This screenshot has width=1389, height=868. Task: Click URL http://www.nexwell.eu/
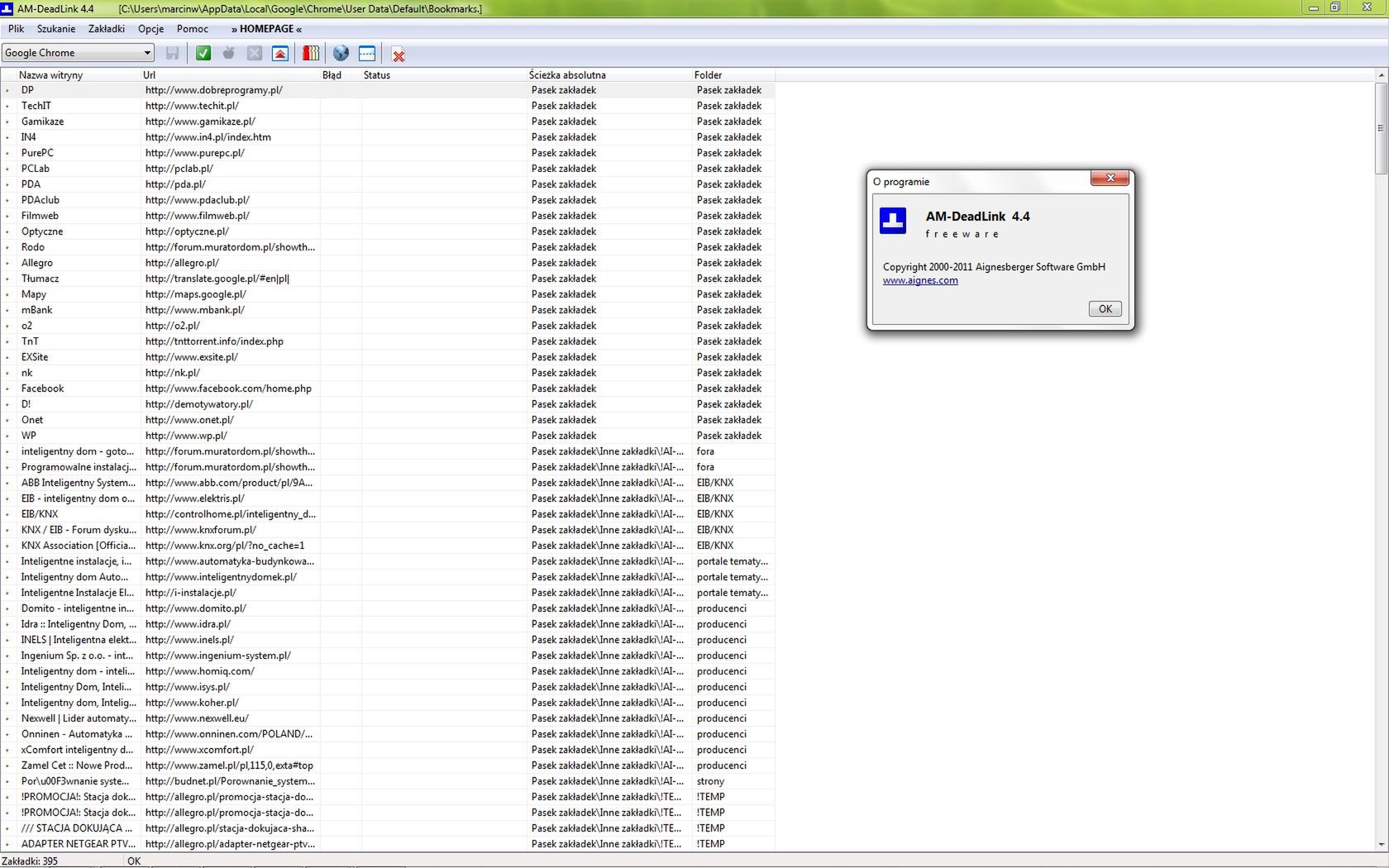click(197, 718)
